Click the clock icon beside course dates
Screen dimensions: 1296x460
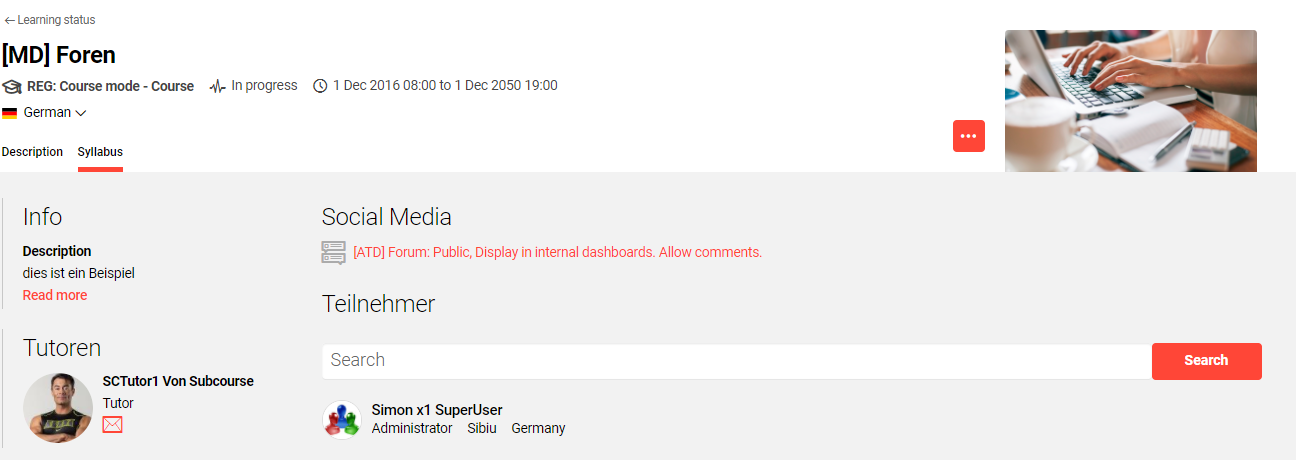[x=320, y=86]
